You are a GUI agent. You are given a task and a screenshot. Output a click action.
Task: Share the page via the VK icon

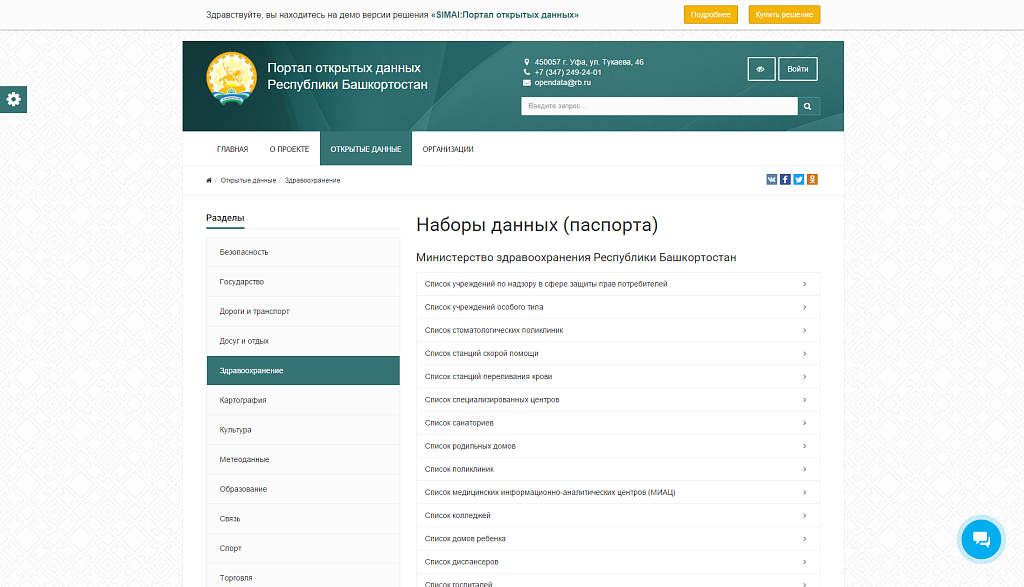771,180
